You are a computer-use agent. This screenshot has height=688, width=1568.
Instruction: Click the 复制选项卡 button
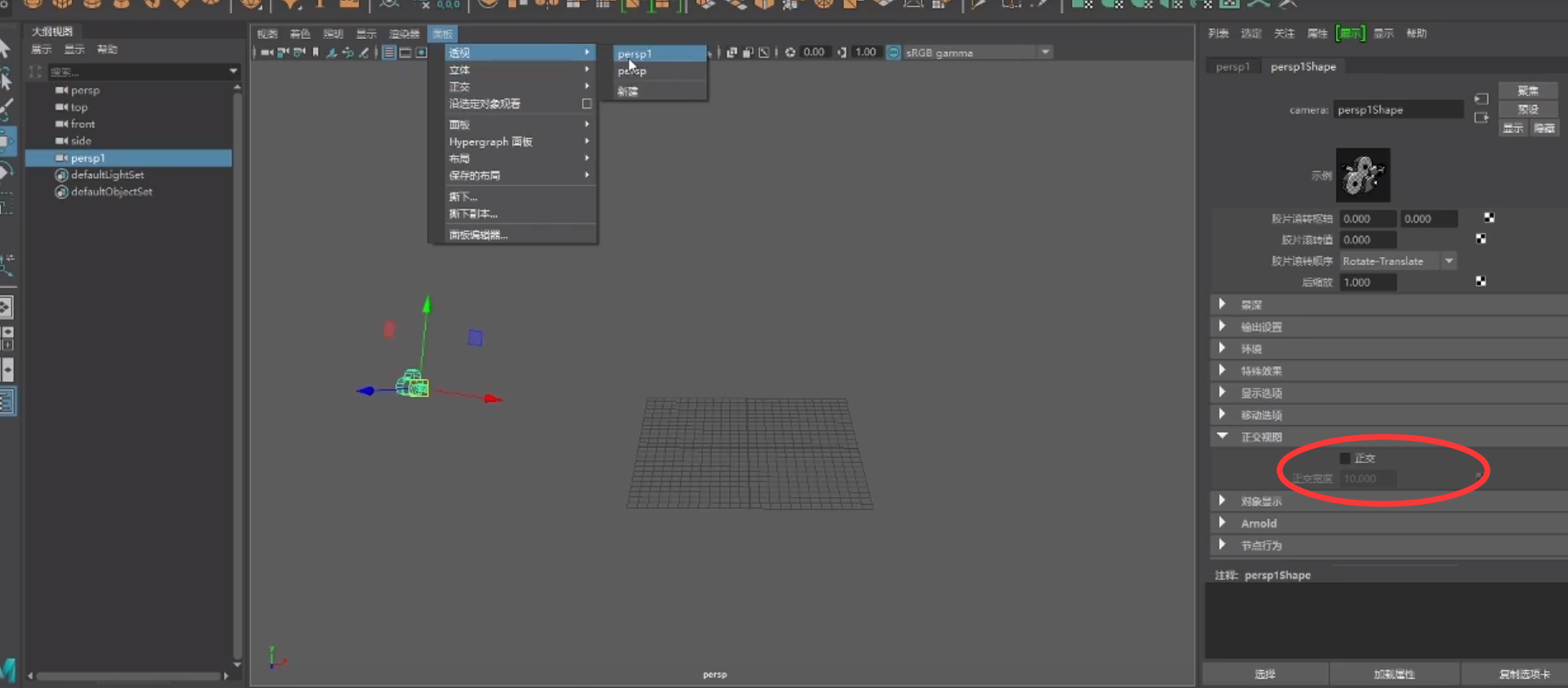(1524, 674)
